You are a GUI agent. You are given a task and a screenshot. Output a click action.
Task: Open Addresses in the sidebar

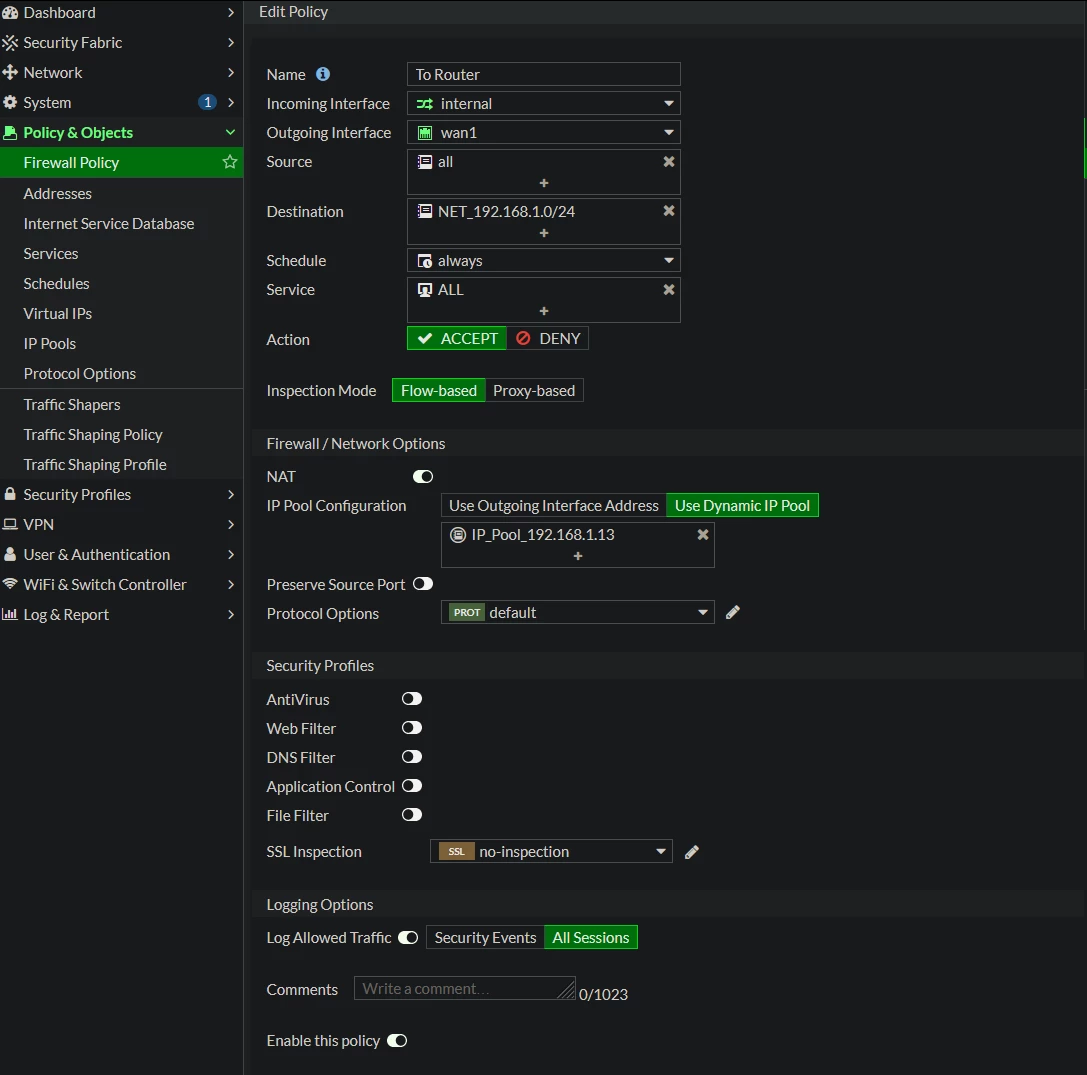tap(58, 193)
